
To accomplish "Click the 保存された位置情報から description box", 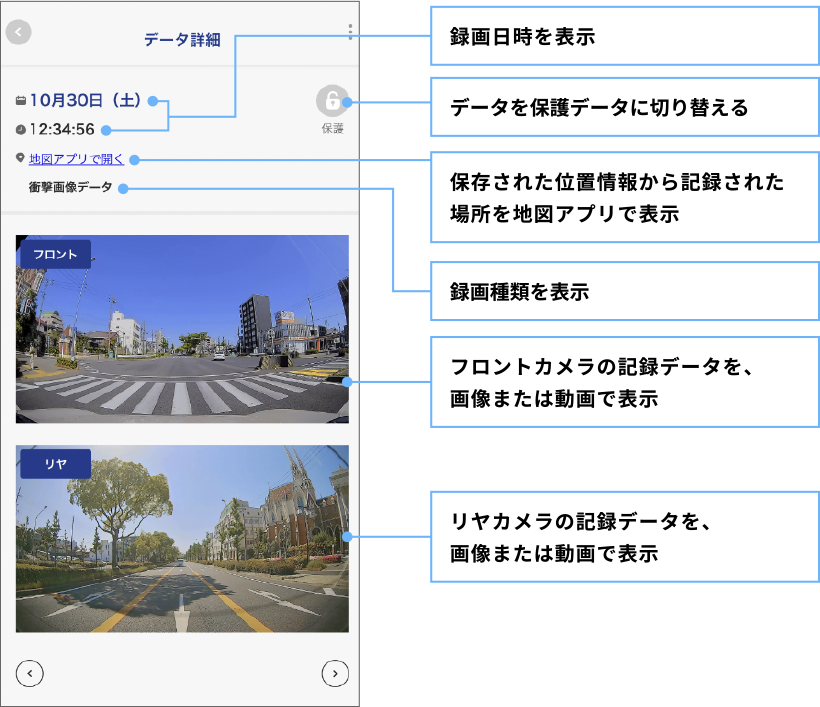I will pos(625,197).
